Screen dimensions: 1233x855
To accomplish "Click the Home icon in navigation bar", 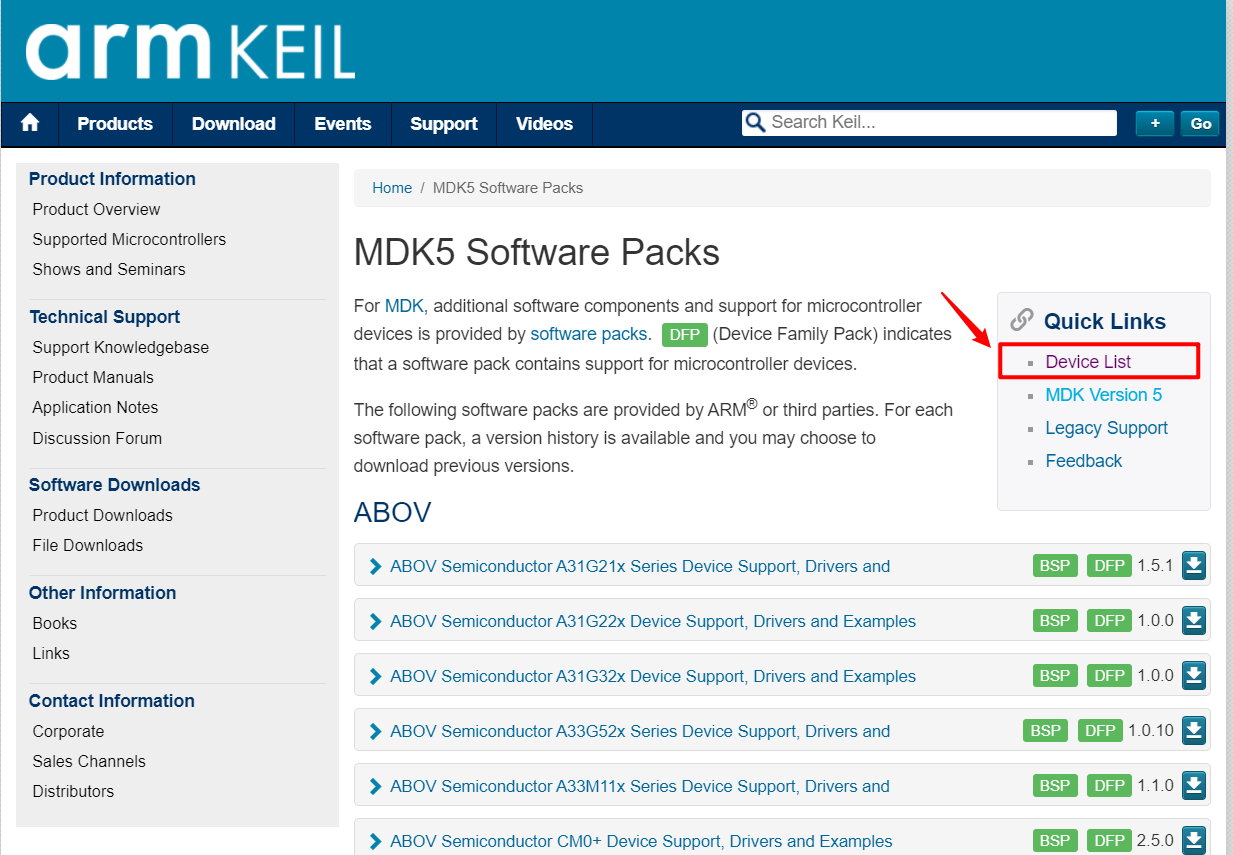I will (30, 123).
